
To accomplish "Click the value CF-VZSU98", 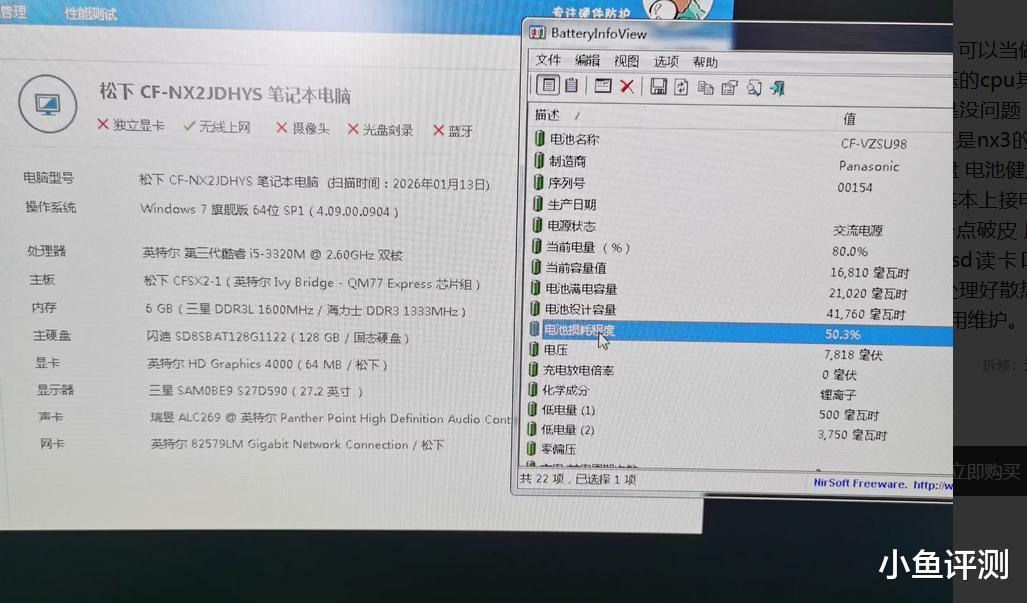I will (874, 143).
